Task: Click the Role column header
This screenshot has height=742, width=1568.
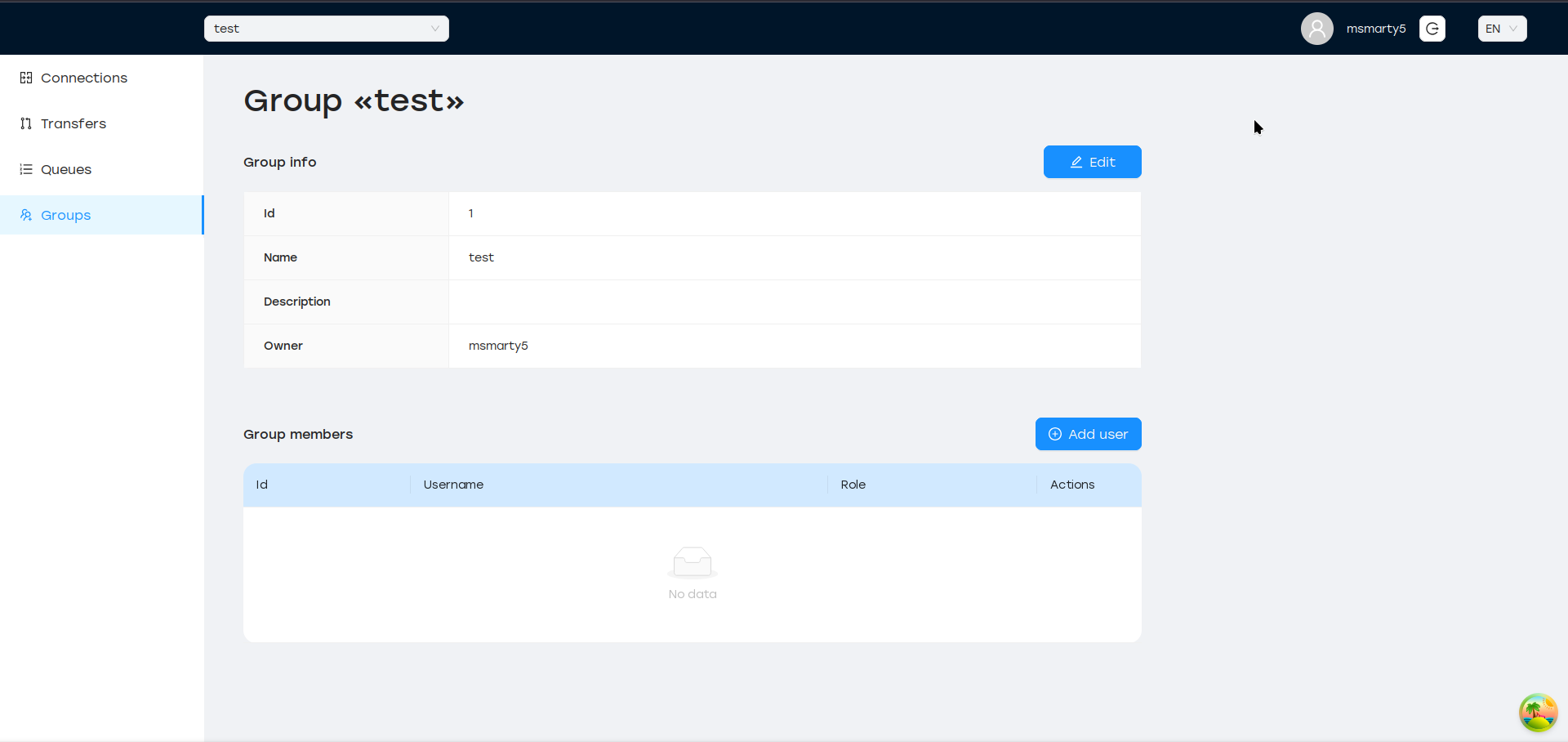Action: point(853,485)
